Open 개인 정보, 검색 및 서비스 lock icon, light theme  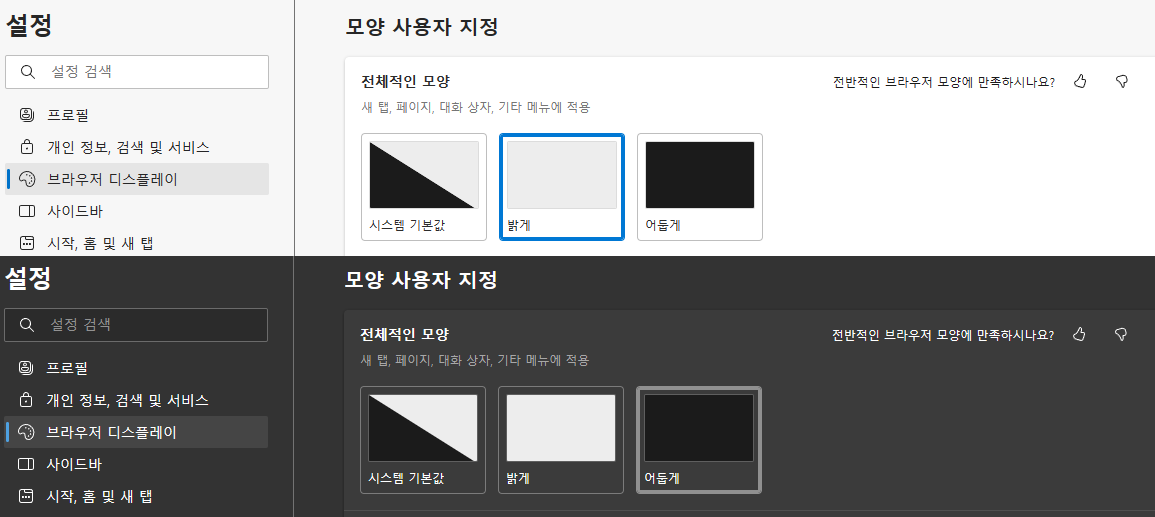coord(27,147)
